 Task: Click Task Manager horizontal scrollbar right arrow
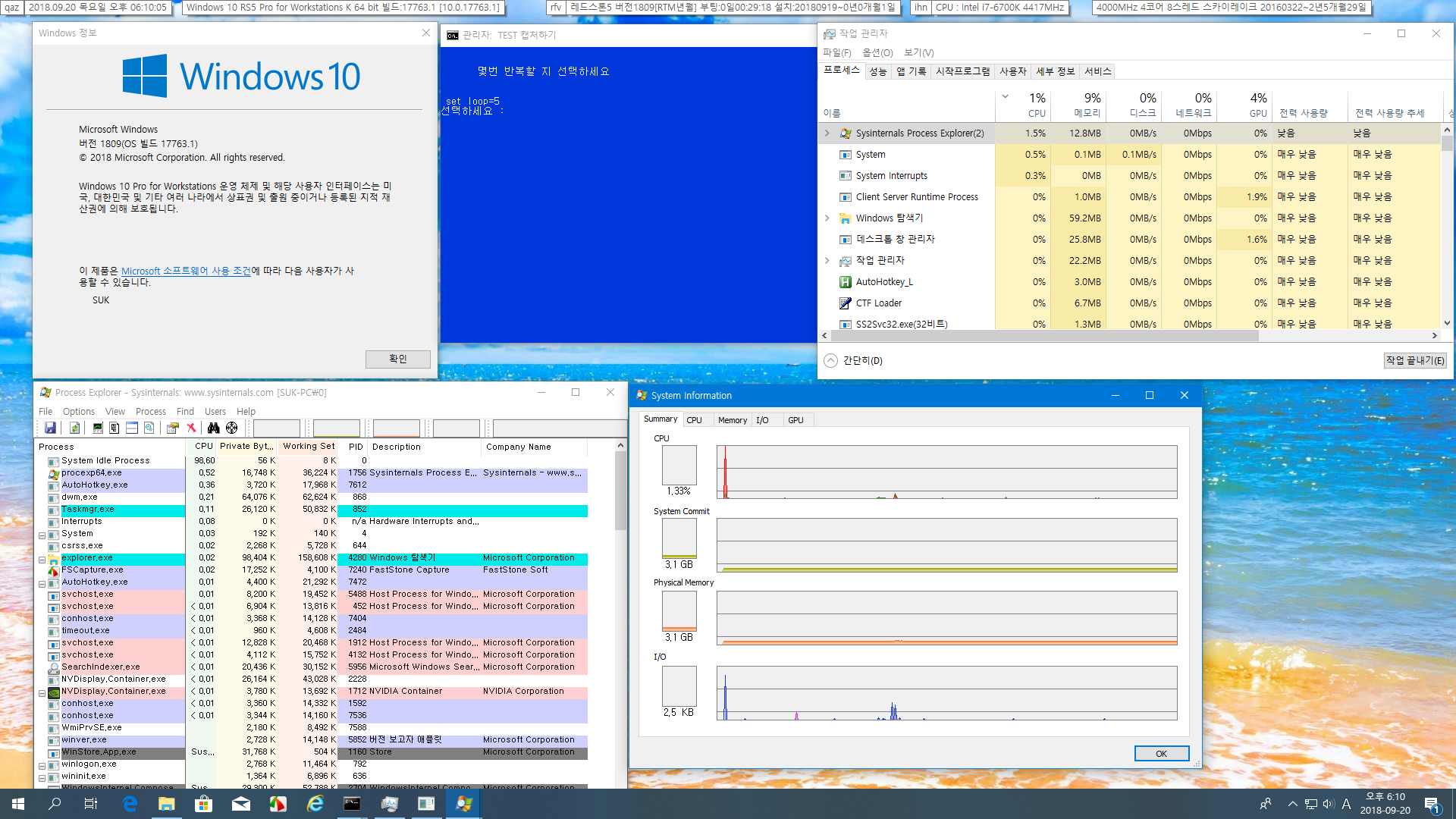1434,336
